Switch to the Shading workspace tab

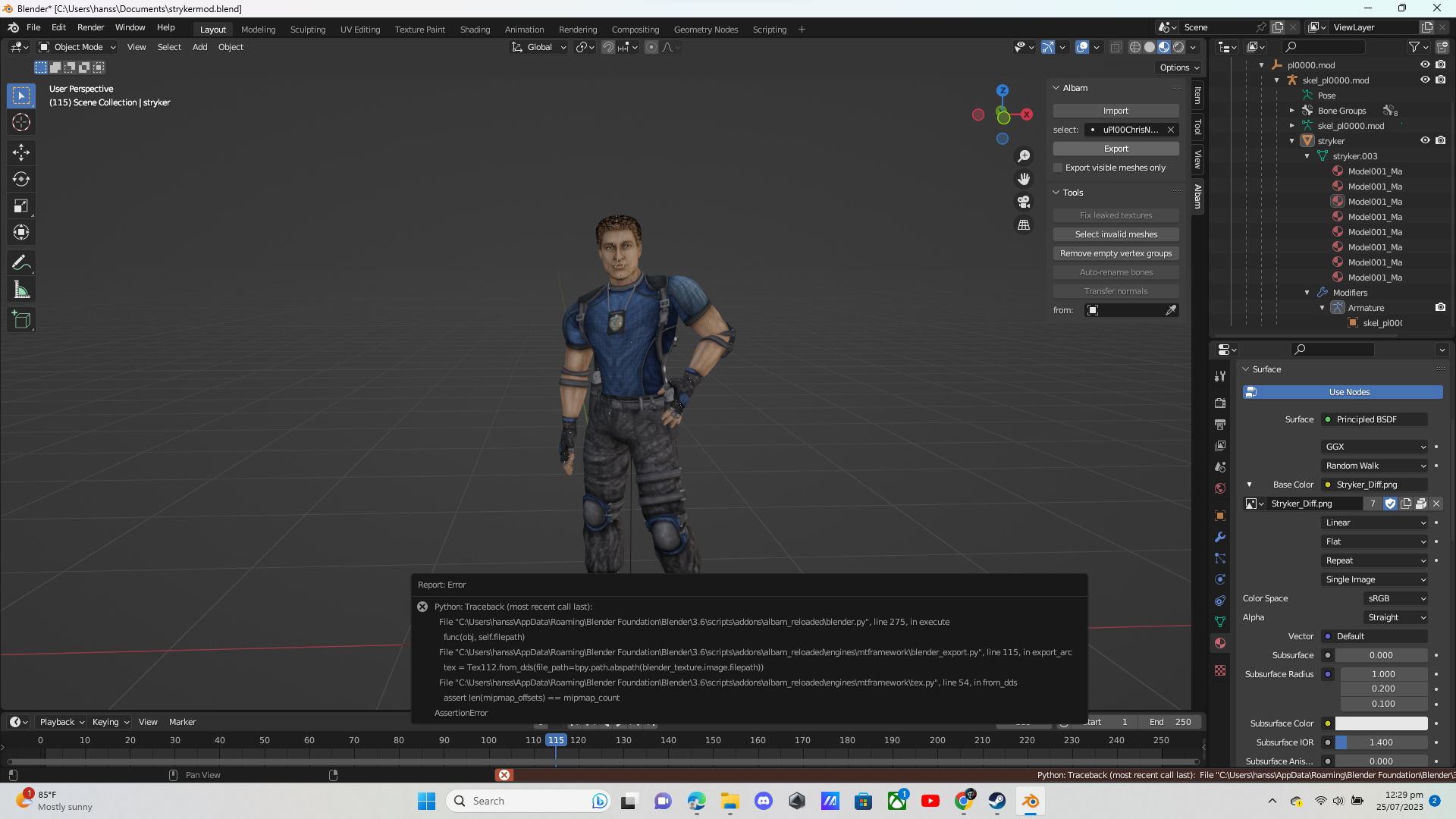475,29
